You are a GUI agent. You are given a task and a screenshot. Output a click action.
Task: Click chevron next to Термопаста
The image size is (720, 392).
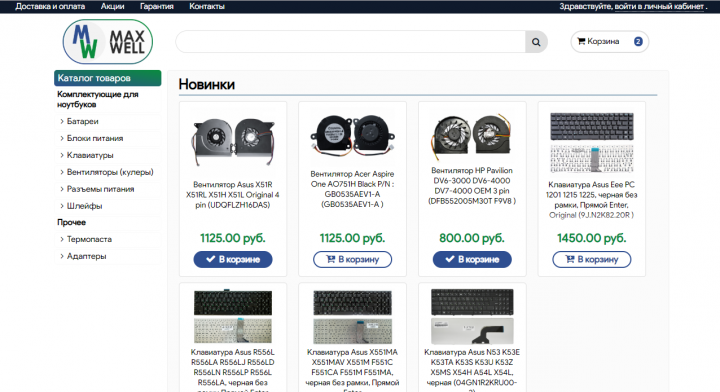62,239
